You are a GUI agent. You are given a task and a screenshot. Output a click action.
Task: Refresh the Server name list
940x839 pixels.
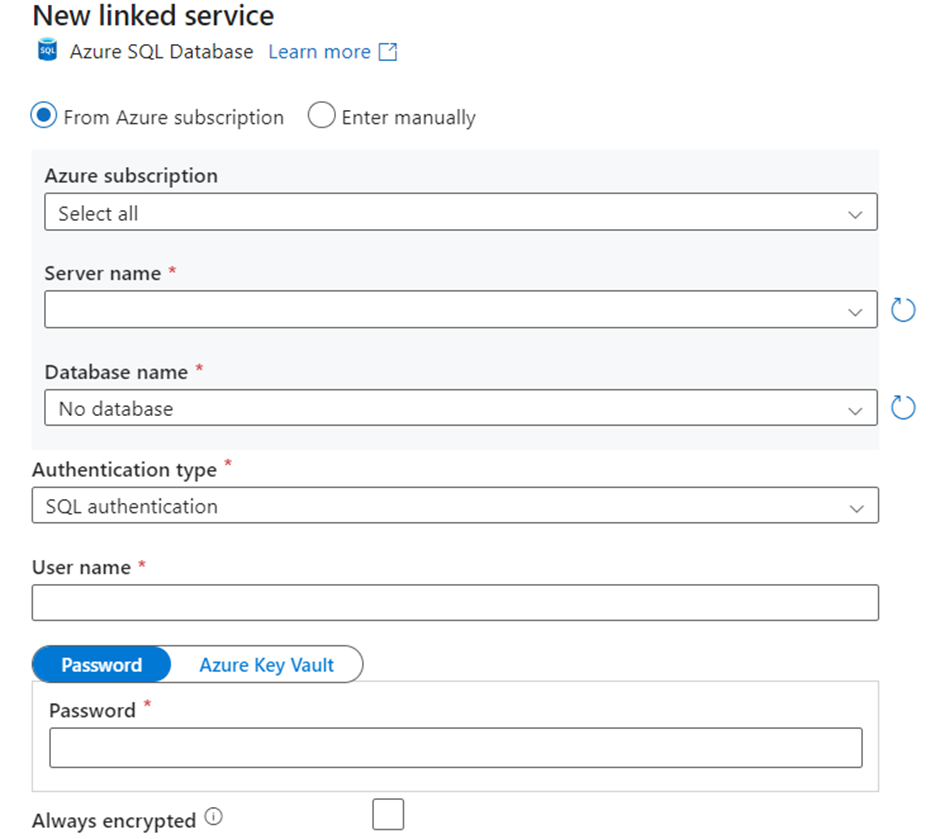pyautogui.click(x=903, y=310)
